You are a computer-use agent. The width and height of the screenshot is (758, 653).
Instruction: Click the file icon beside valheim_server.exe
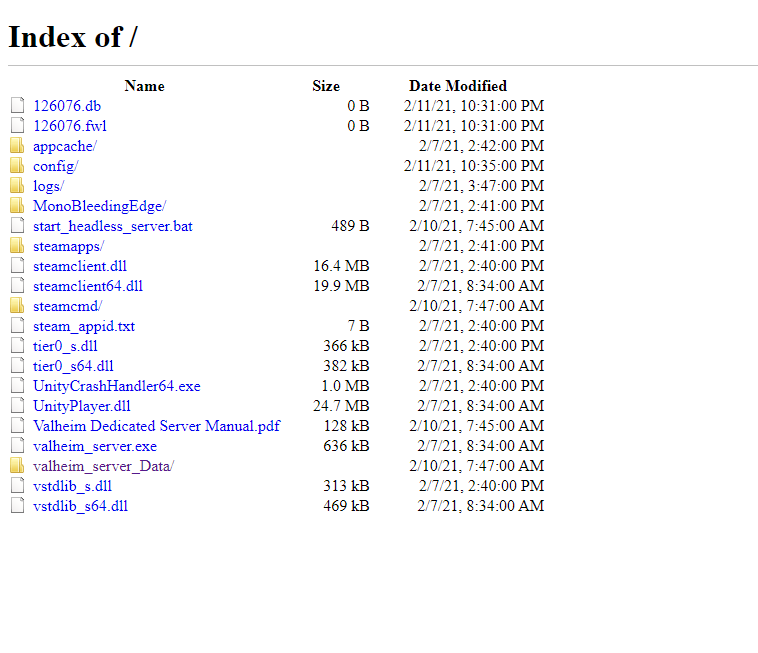click(x=17, y=445)
